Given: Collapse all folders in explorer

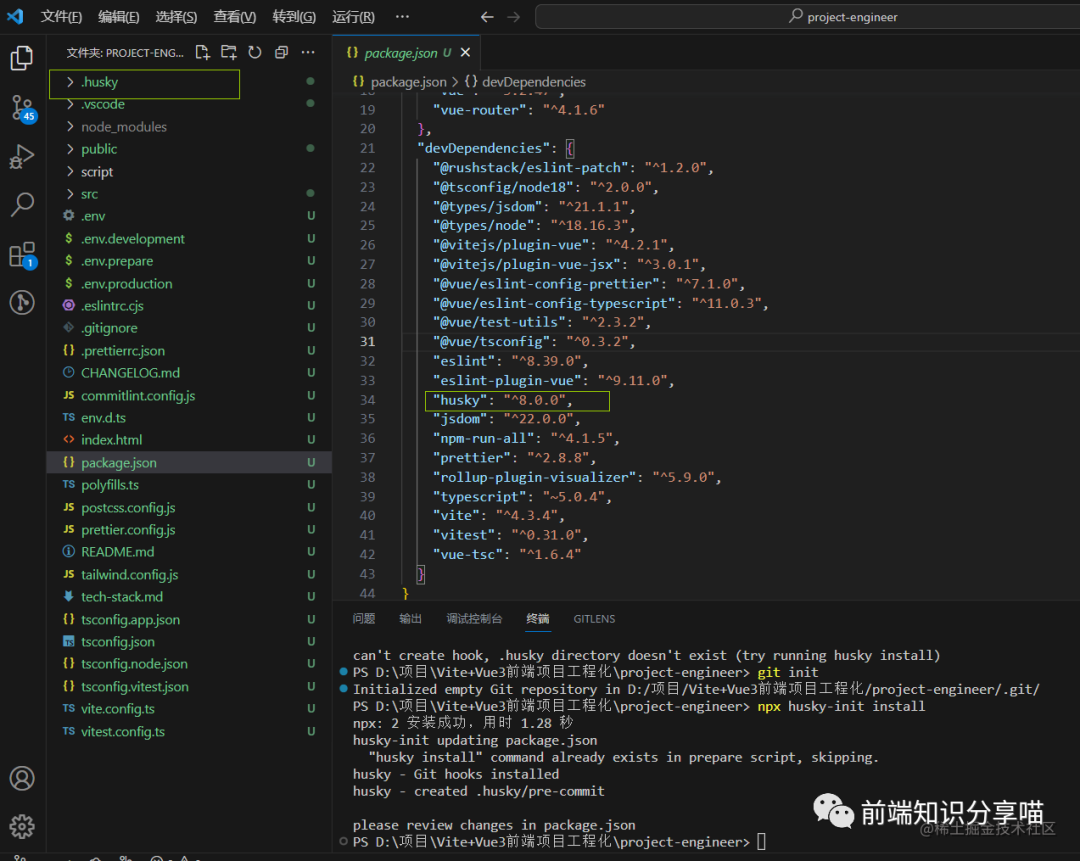Looking at the screenshot, I should (x=281, y=52).
